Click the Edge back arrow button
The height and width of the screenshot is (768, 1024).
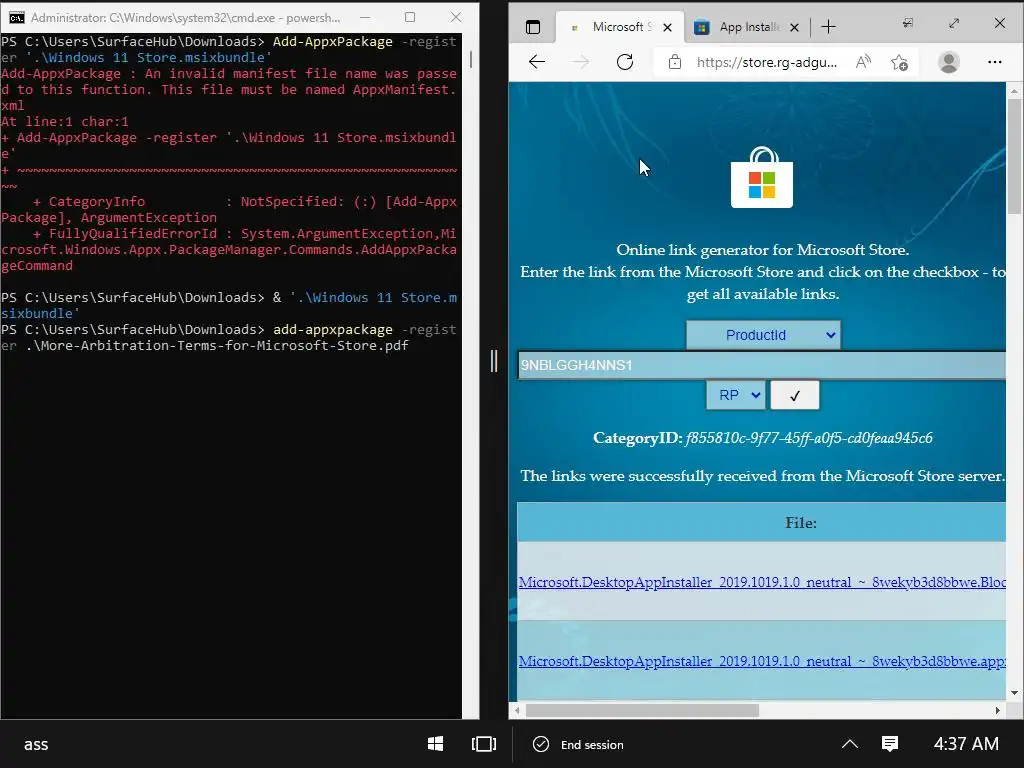click(x=537, y=62)
